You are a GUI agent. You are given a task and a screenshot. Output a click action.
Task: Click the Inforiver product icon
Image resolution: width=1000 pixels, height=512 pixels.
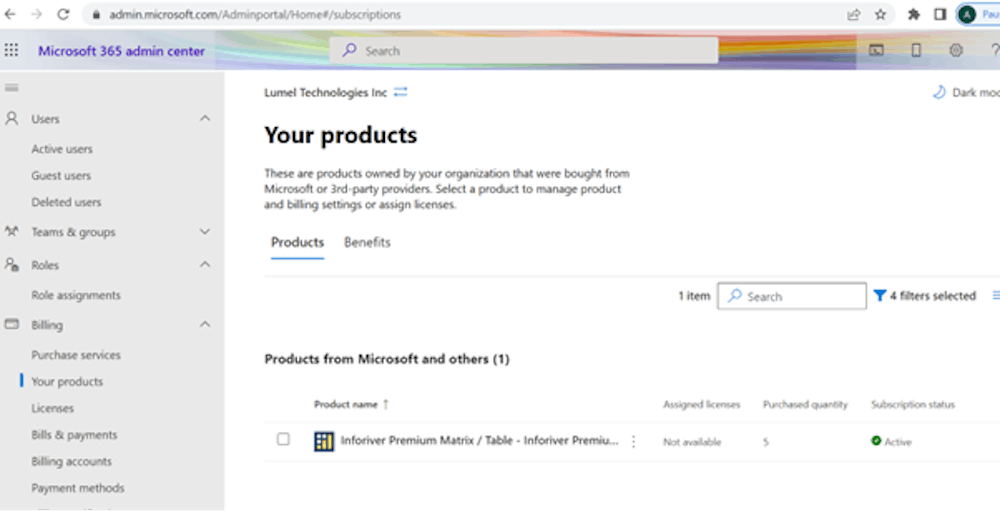click(324, 441)
